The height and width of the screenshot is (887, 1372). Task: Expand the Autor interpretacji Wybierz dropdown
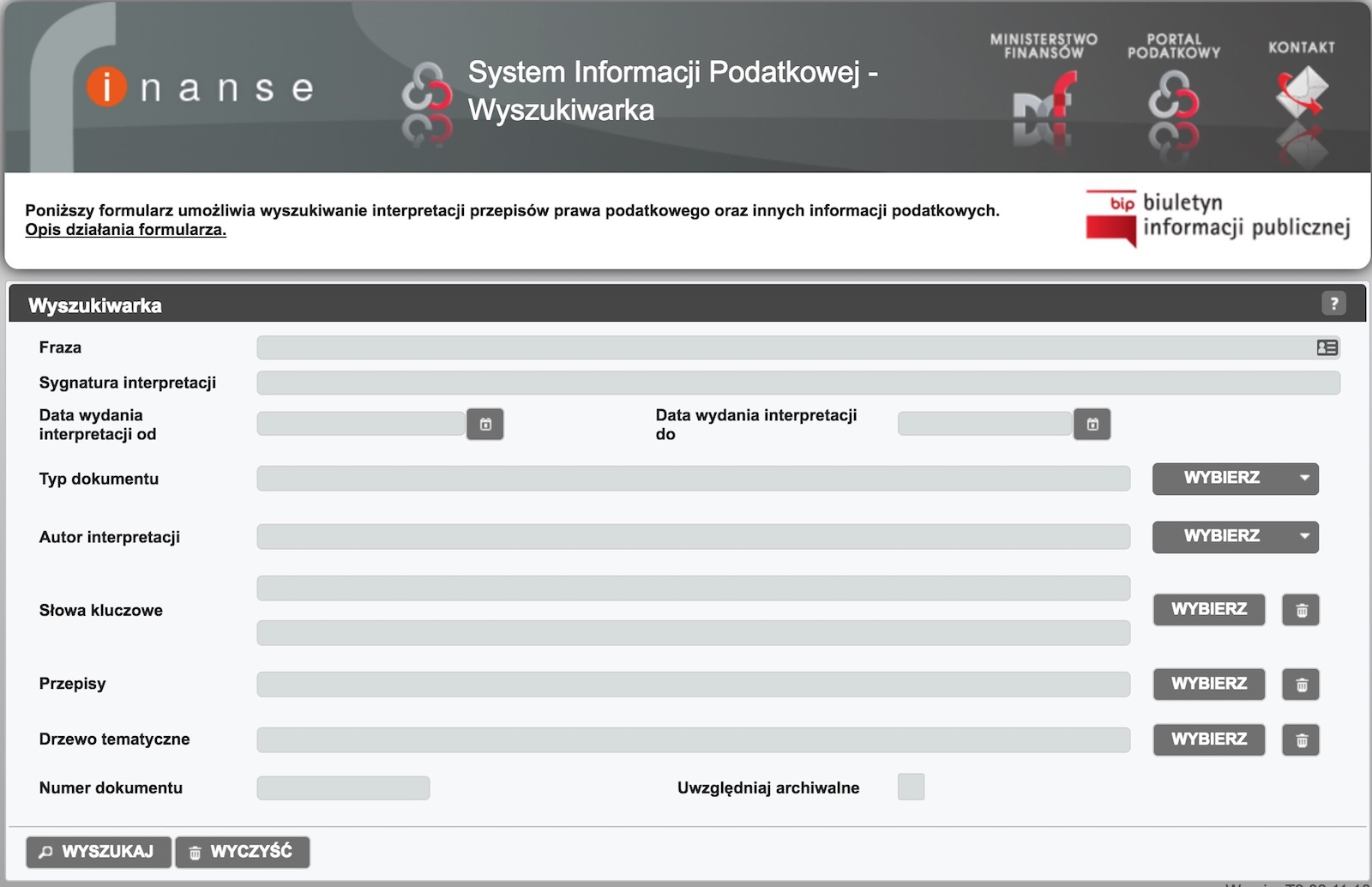(1235, 537)
